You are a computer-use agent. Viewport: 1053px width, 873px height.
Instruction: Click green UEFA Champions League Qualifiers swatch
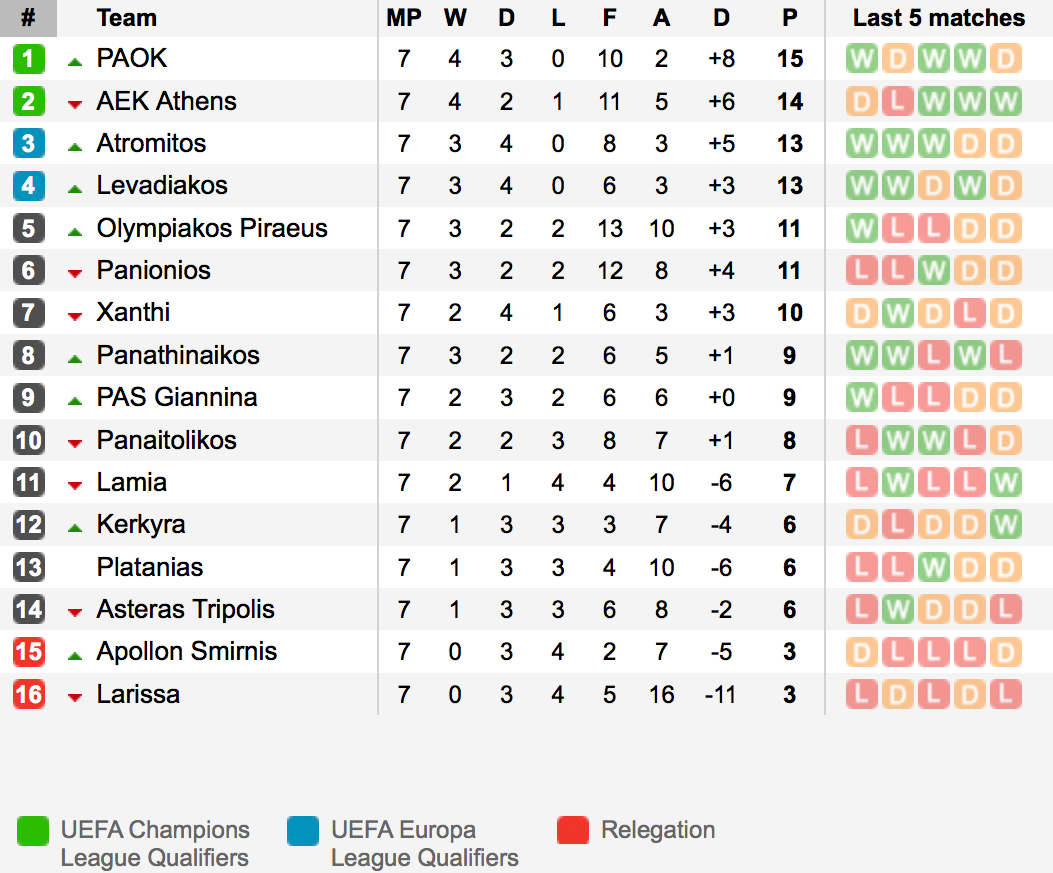[x=33, y=831]
